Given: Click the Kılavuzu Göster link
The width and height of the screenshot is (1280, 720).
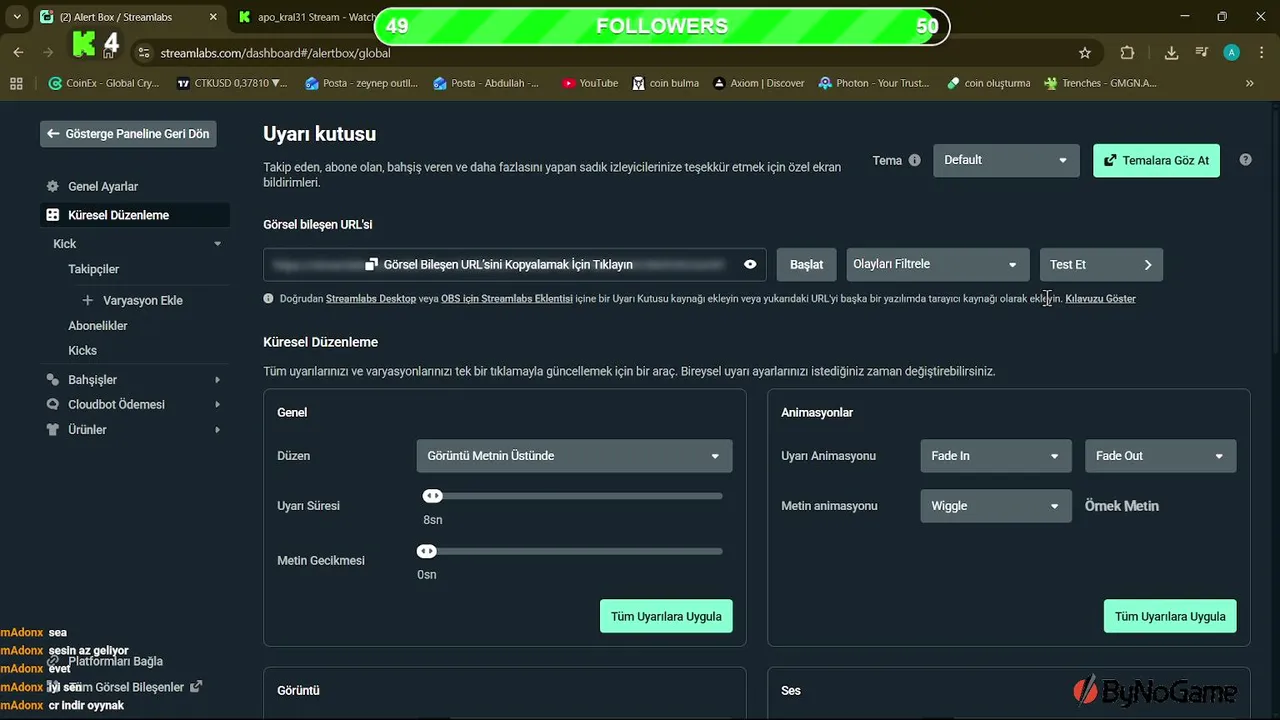Looking at the screenshot, I should 1100,298.
